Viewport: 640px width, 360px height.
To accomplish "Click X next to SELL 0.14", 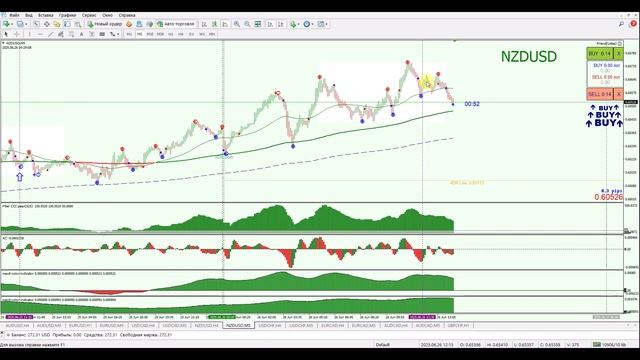I will [x=619, y=94].
